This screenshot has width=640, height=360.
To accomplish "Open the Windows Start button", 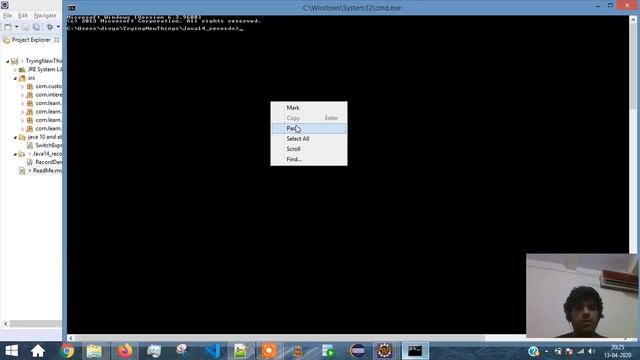I will 11,351.
